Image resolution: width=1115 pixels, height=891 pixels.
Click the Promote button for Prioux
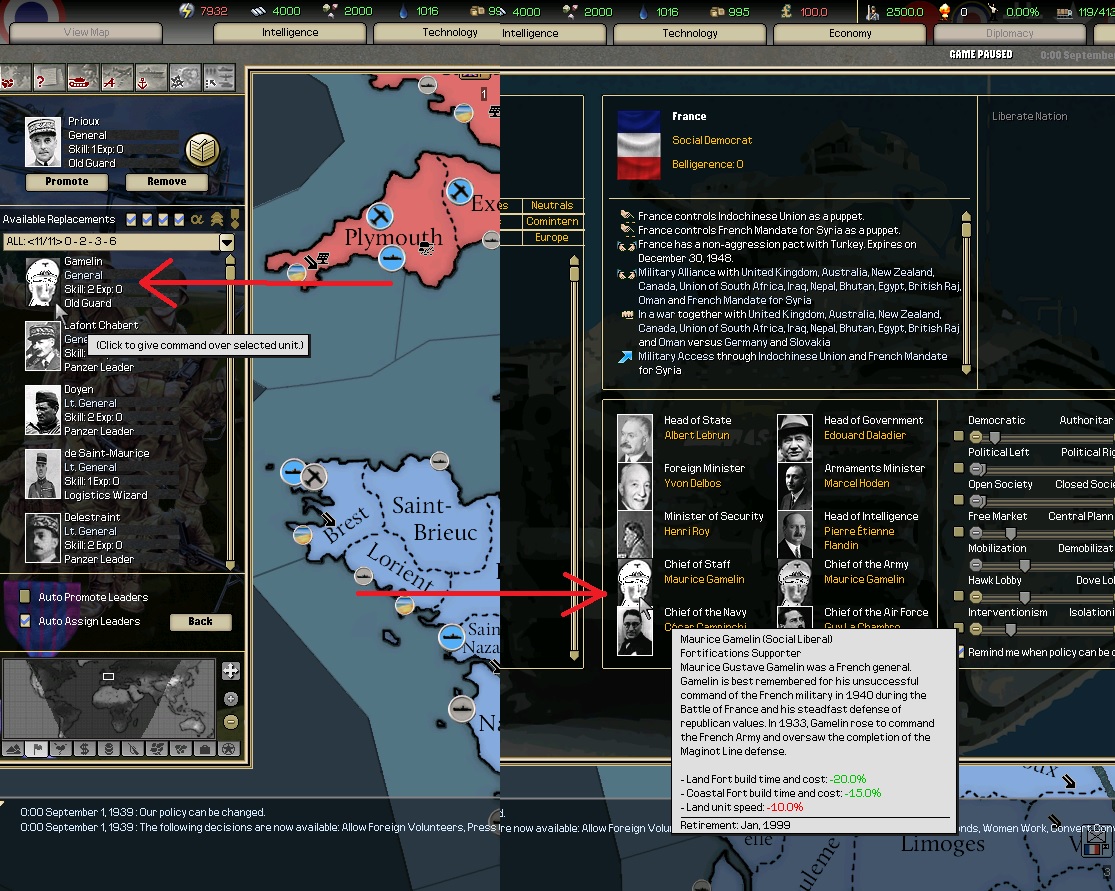click(67, 181)
